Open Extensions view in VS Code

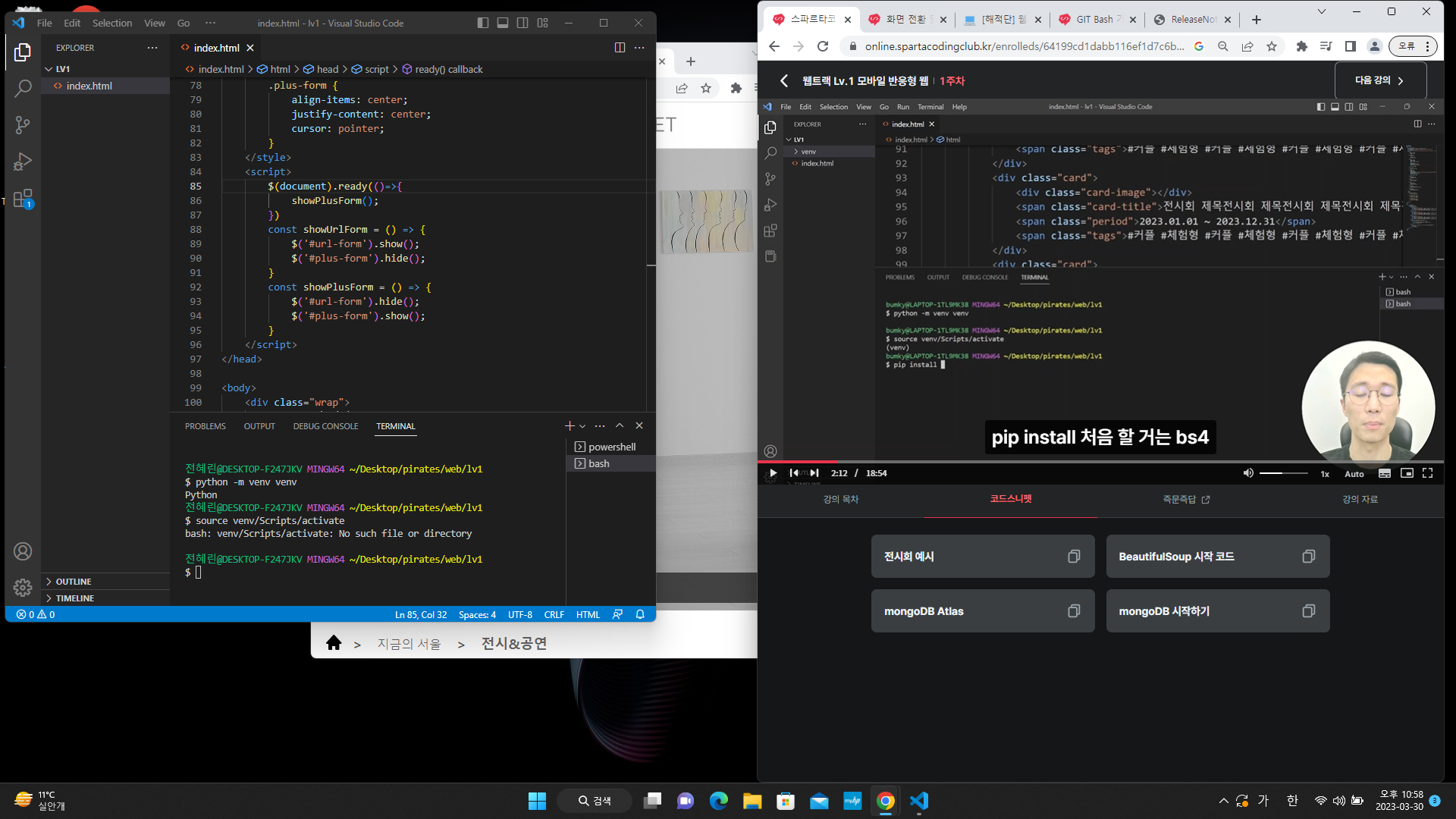23,199
